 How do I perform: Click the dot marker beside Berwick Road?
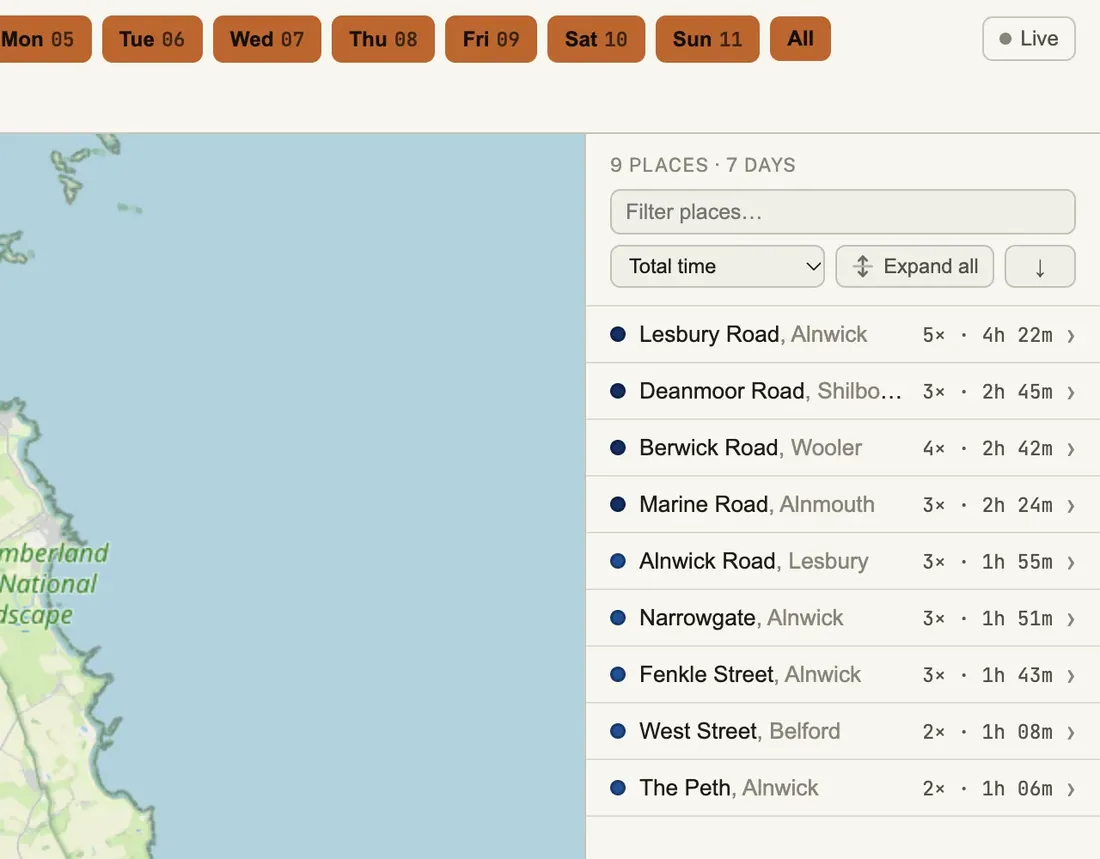click(x=618, y=448)
